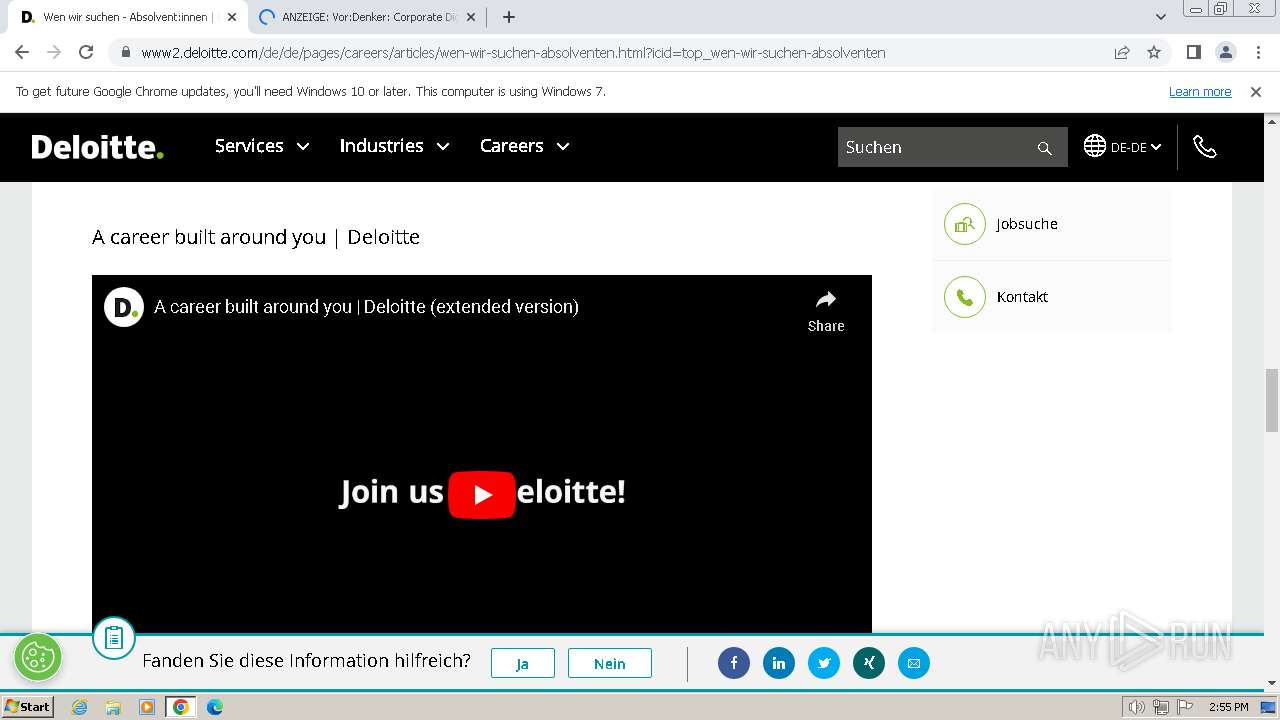Click the search magnifier icon
This screenshot has height=720, width=1280.
point(1045,148)
